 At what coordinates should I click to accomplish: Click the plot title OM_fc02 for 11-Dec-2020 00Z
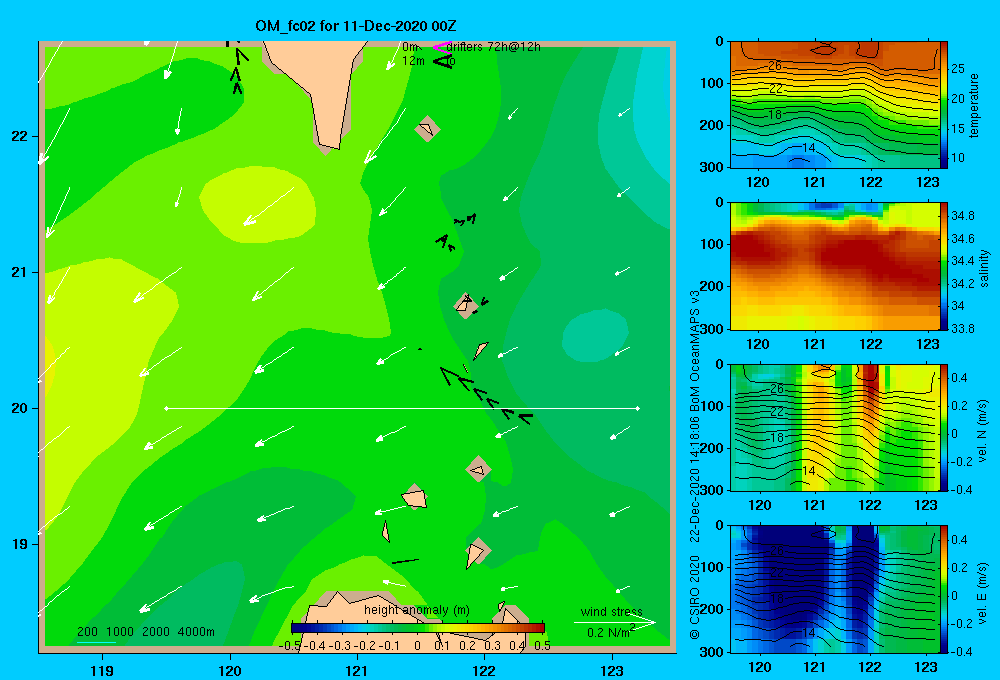[x=356, y=26]
